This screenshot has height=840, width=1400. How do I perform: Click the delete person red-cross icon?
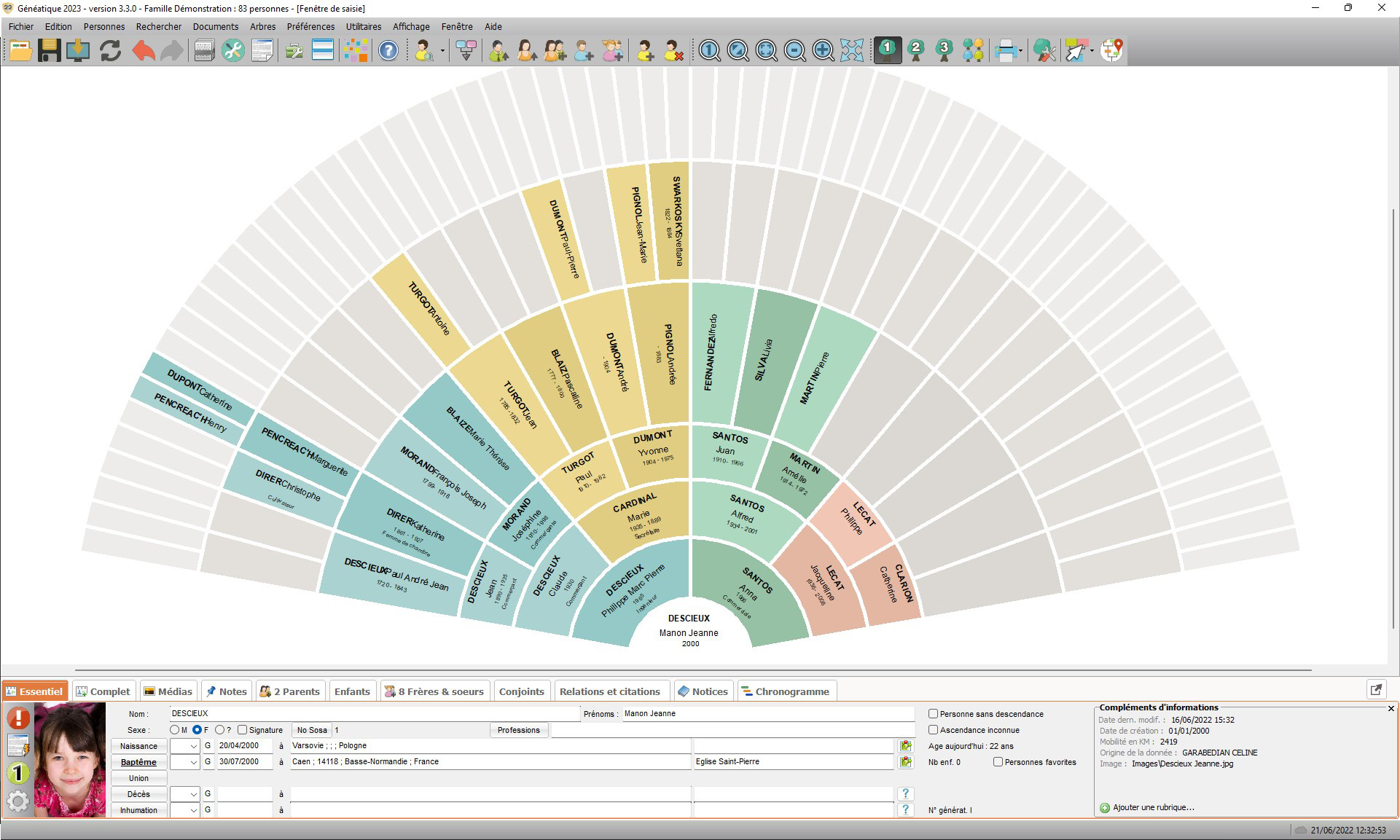click(x=673, y=50)
